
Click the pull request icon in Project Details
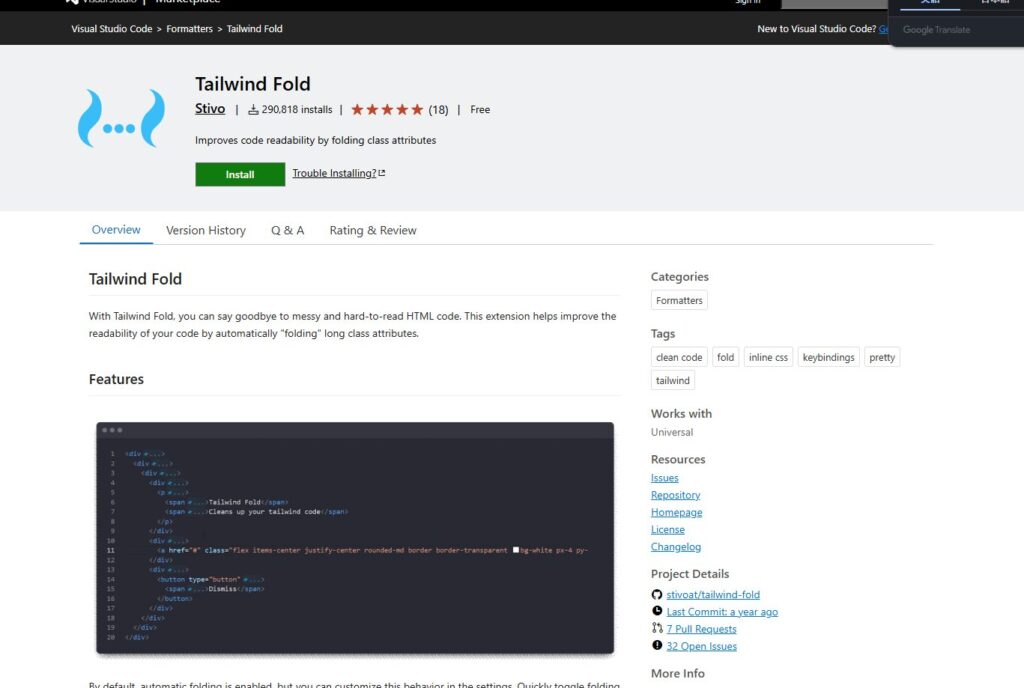coord(657,629)
